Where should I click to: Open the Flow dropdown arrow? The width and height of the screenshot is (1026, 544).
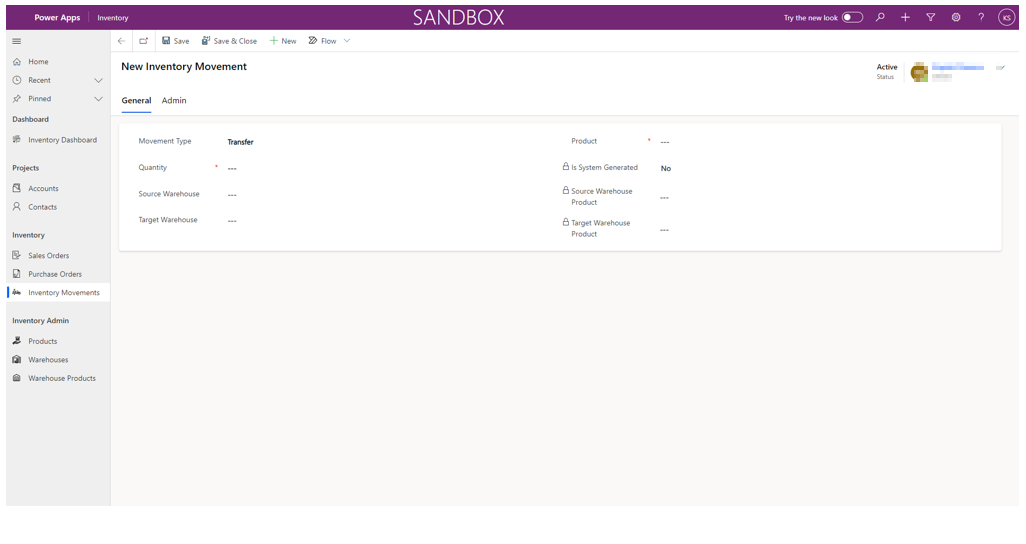click(x=347, y=41)
